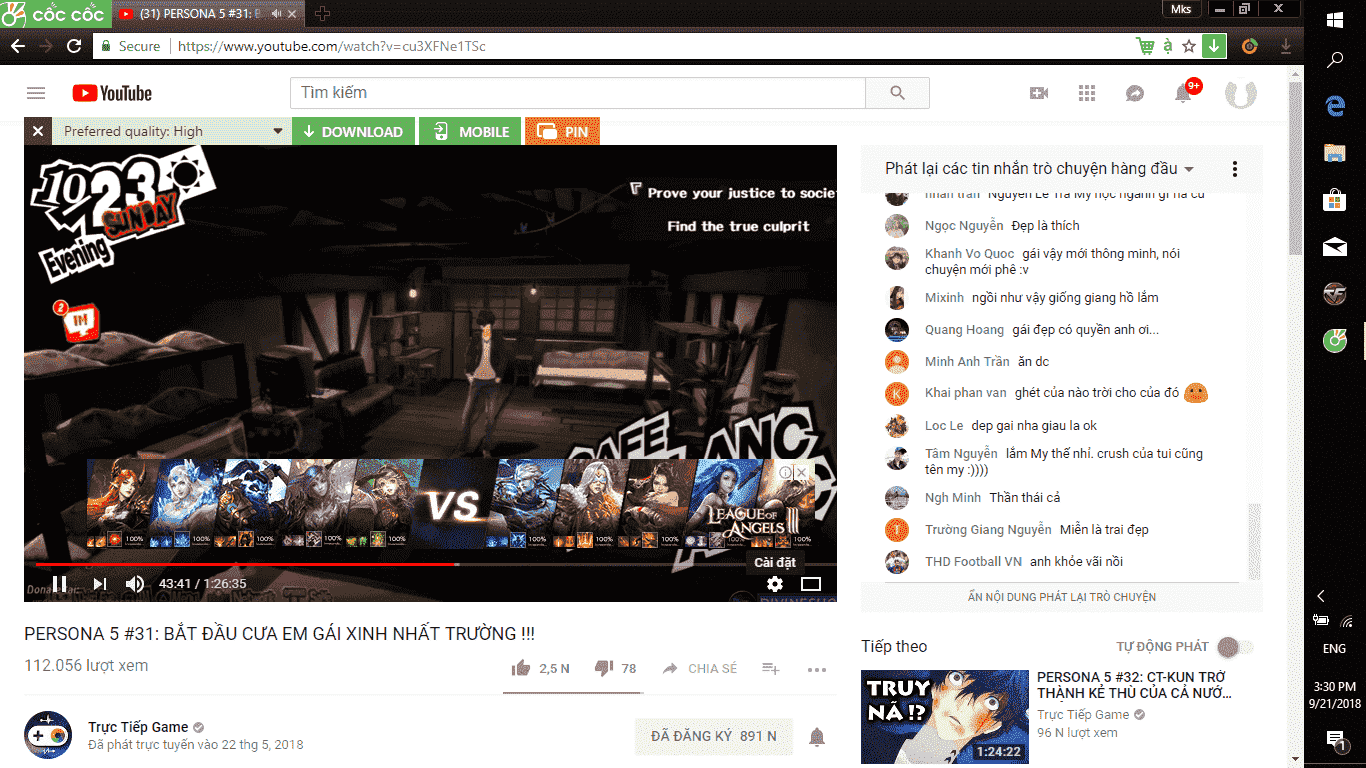Pause the video
Screen dimensions: 1366x768
59,583
